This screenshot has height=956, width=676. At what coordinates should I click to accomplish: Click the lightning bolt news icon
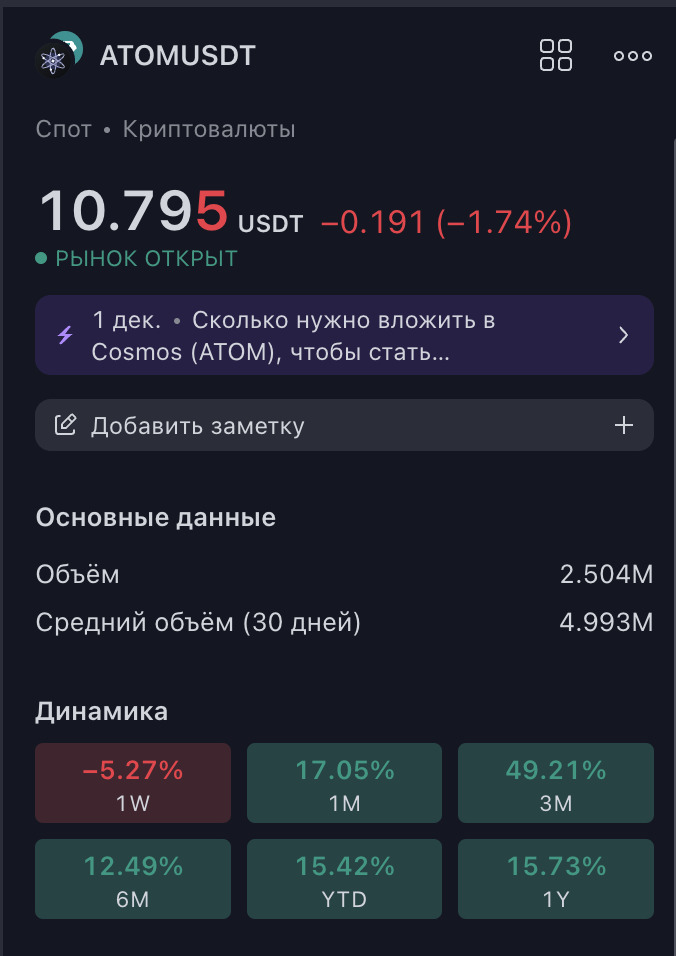(x=65, y=335)
